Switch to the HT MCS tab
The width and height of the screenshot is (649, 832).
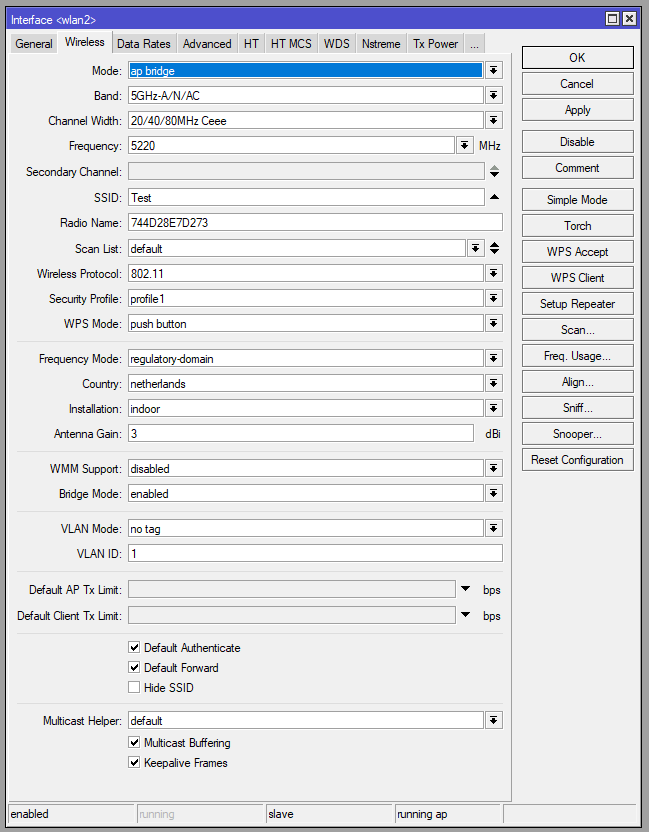coord(291,44)
